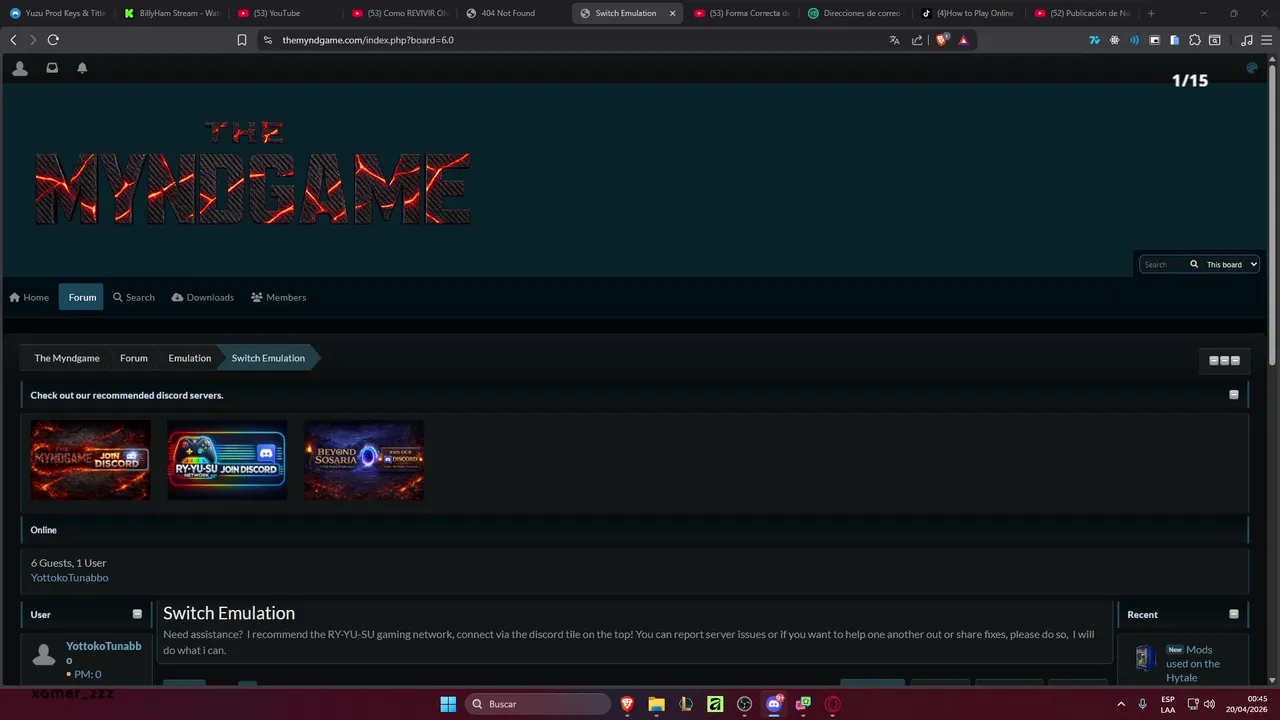Toggle the three-box layout switcher

click(1224, 360)
